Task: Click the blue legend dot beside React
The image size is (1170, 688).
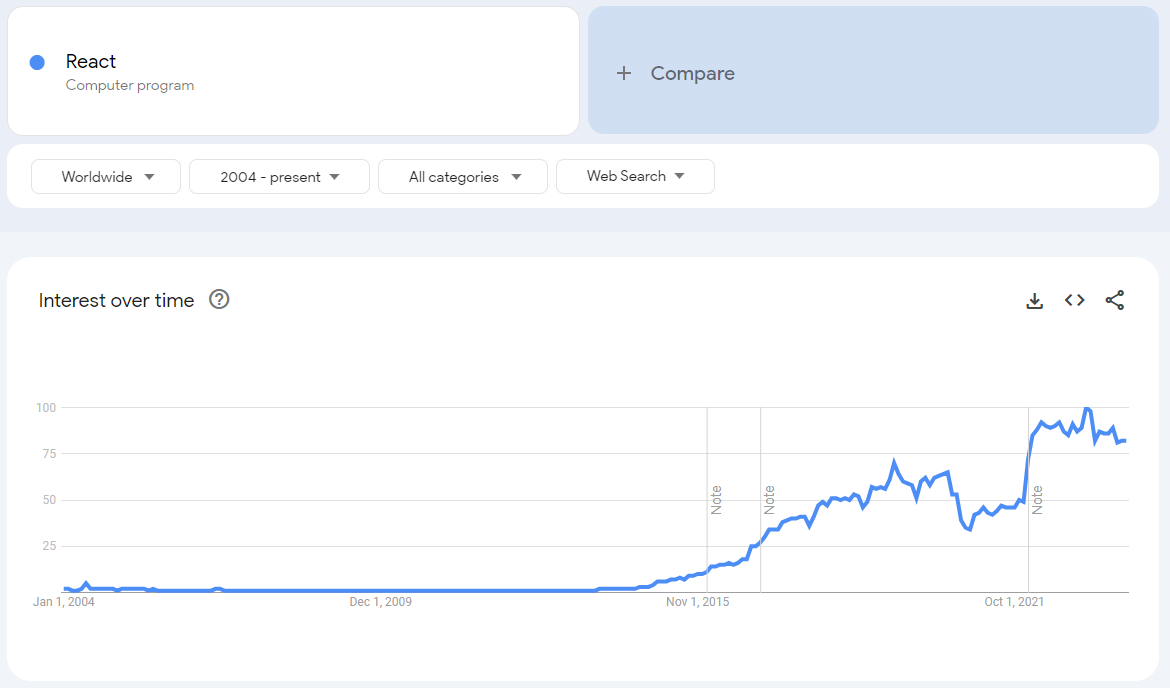Action: [37, 62]
